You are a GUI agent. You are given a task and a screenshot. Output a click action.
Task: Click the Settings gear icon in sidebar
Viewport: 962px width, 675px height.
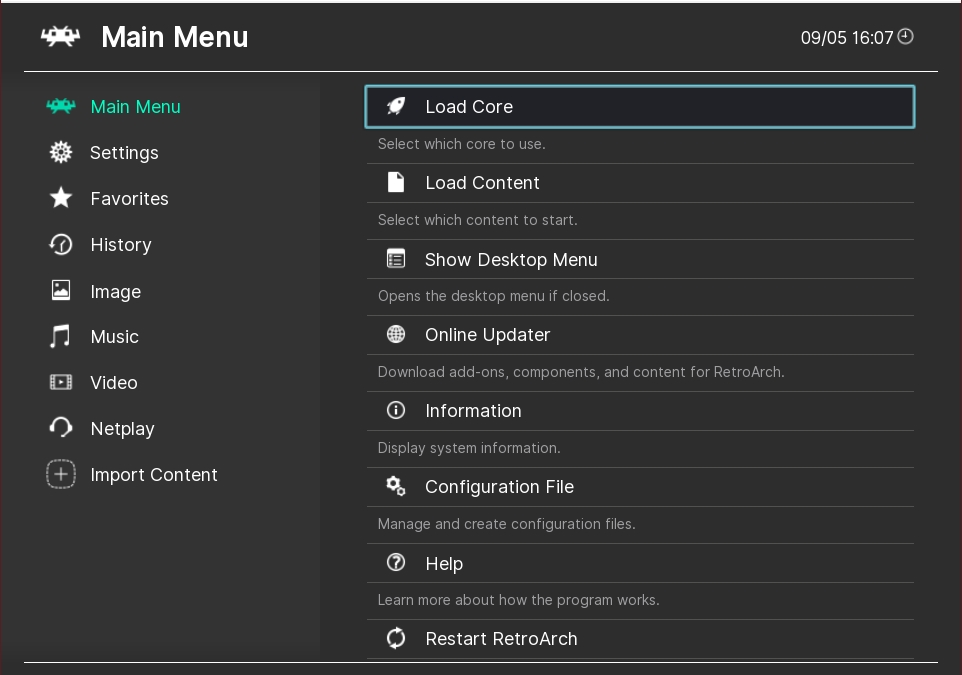61,152
